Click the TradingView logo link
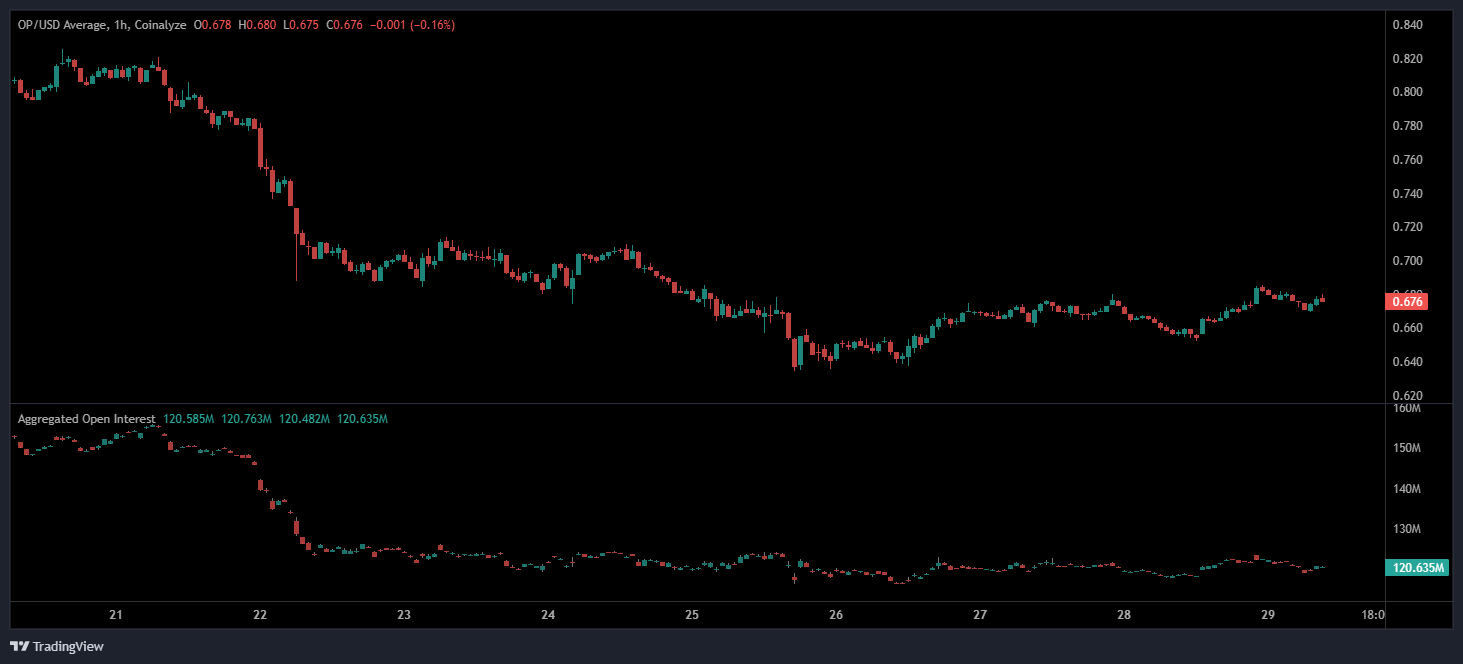Viewport: 1463px width, 664px height. pos(57,646)
